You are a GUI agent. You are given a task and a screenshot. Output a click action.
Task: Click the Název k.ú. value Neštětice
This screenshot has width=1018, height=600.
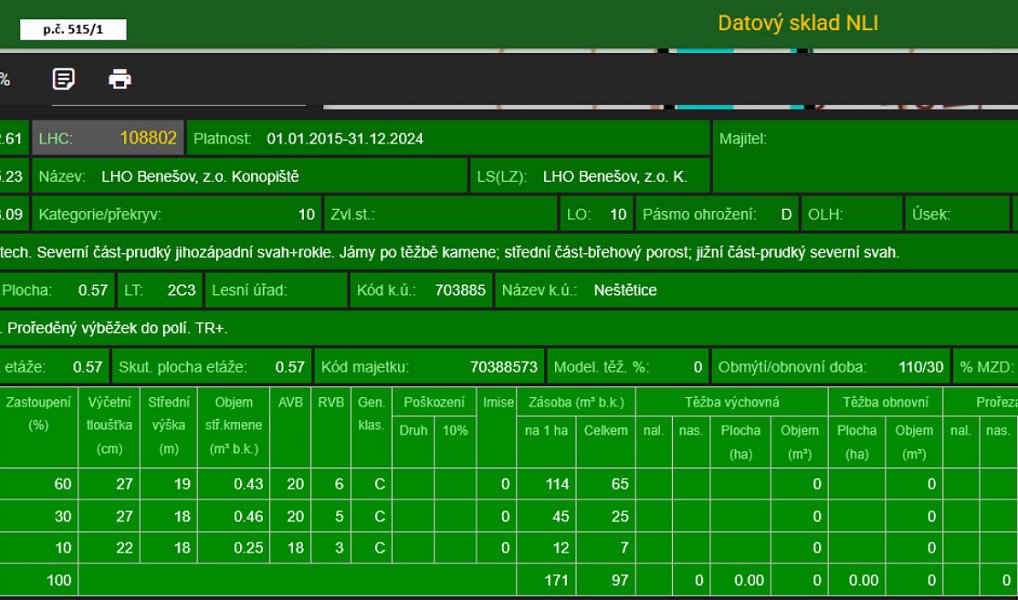point(625,290)
